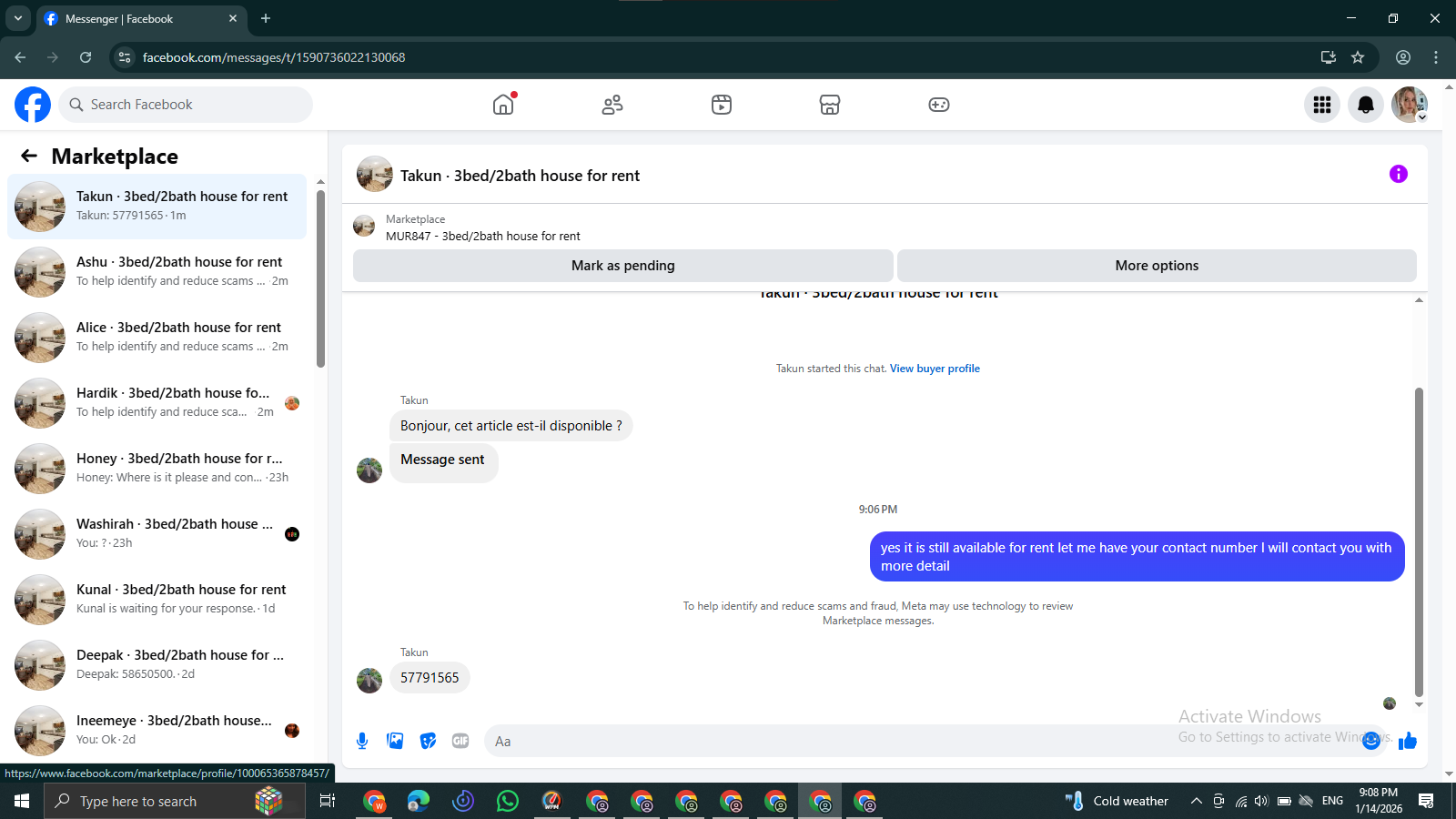Image resolution: width=1456 pixels, height=819 pixels.
Task: Close the Messenger | Facebook tab
Action: (x=233, y=18)
